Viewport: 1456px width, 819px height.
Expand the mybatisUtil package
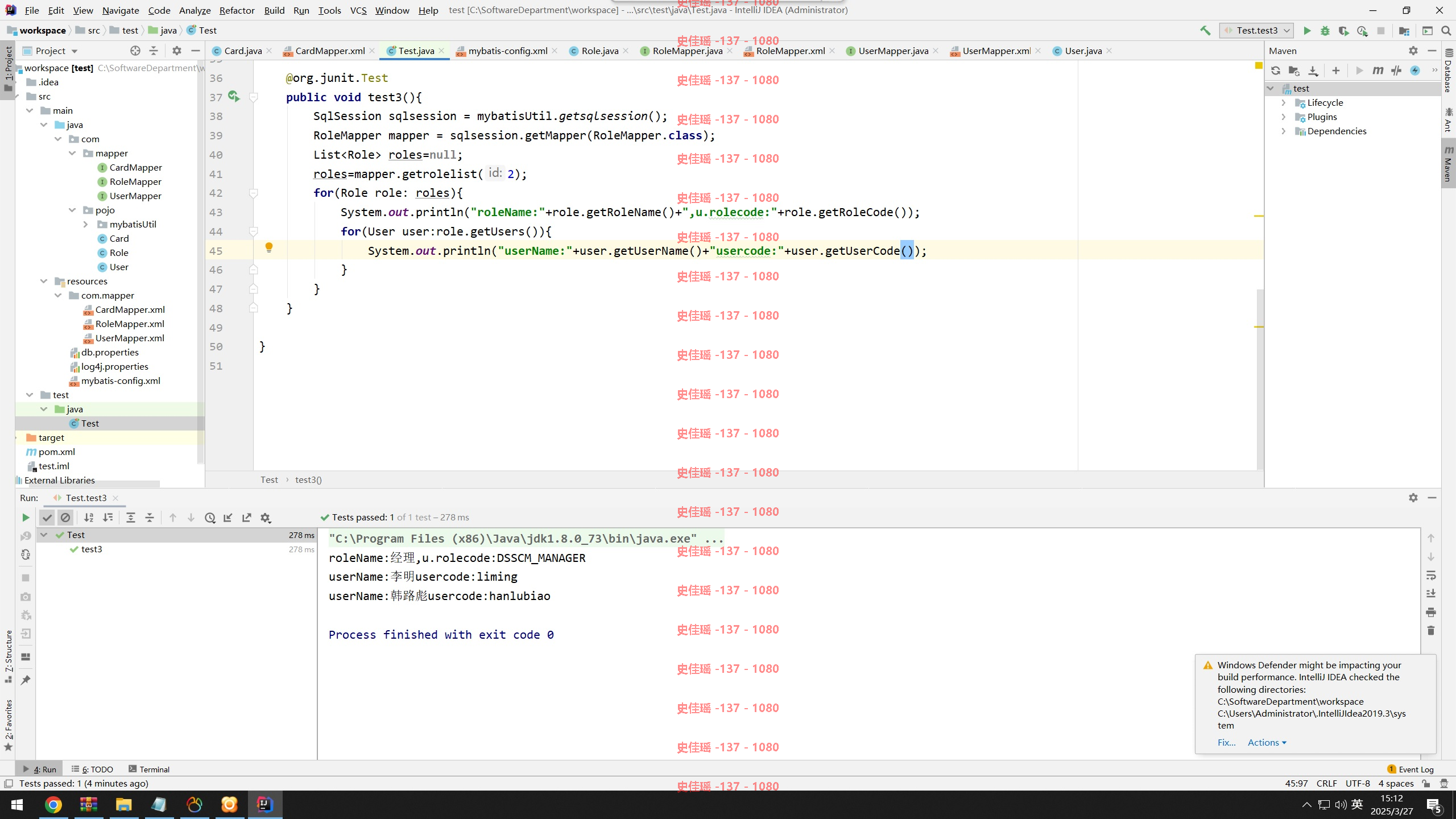pyautogui.click(x=86, y=224)
